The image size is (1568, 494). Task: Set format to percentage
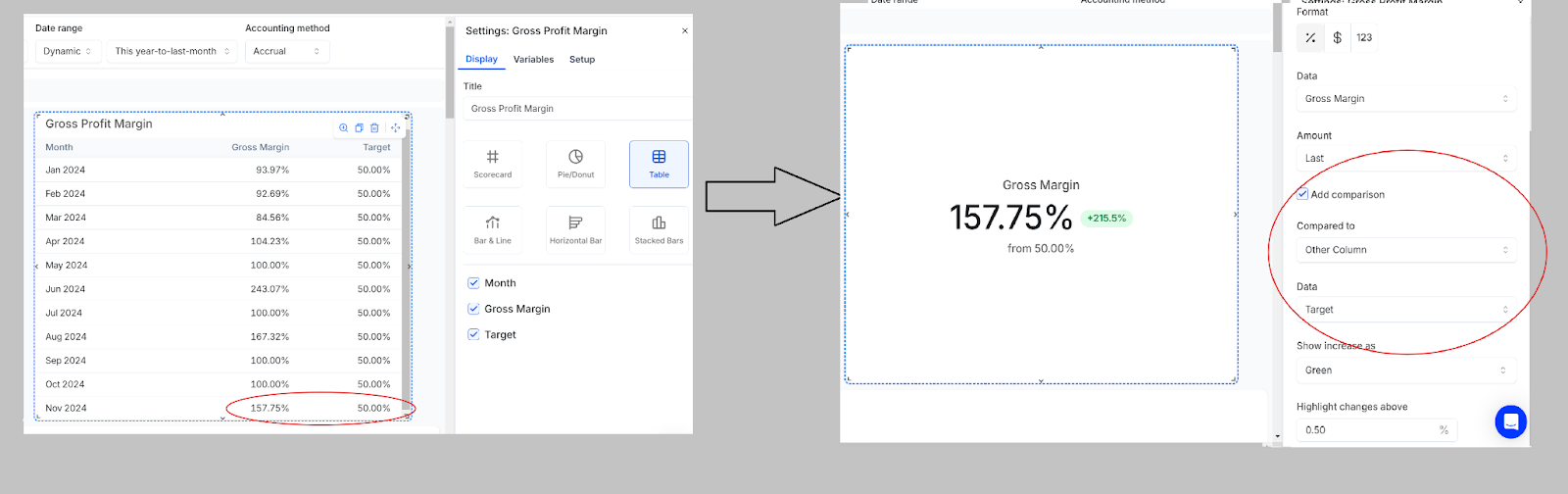(x=1310, y=37)
